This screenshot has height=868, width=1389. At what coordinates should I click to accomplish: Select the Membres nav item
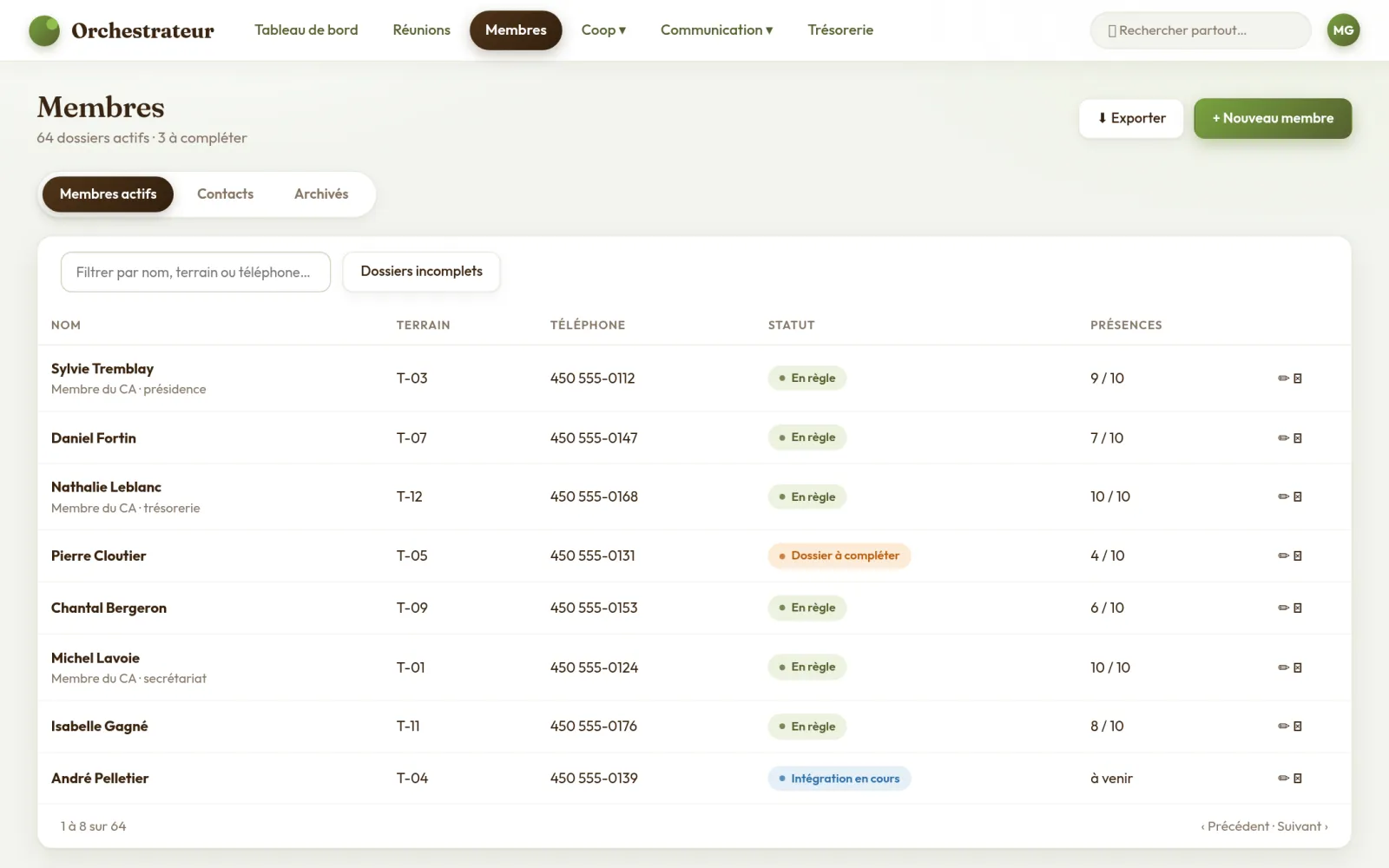516,30
